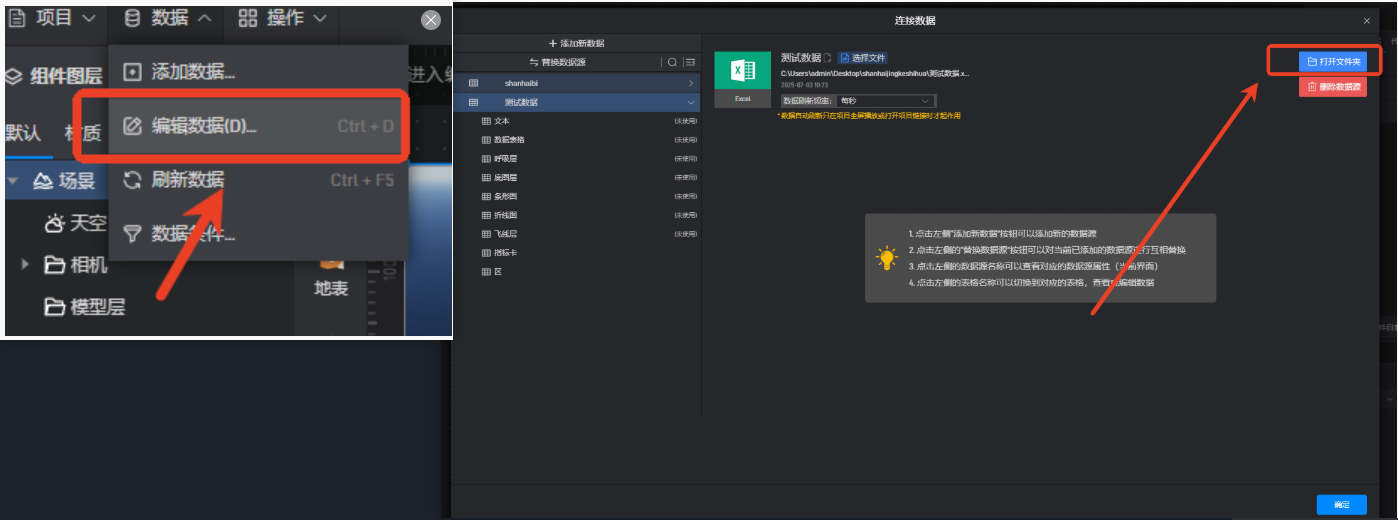
Task: Collapse the 测试数据 data source
Action: coord(690,102)
